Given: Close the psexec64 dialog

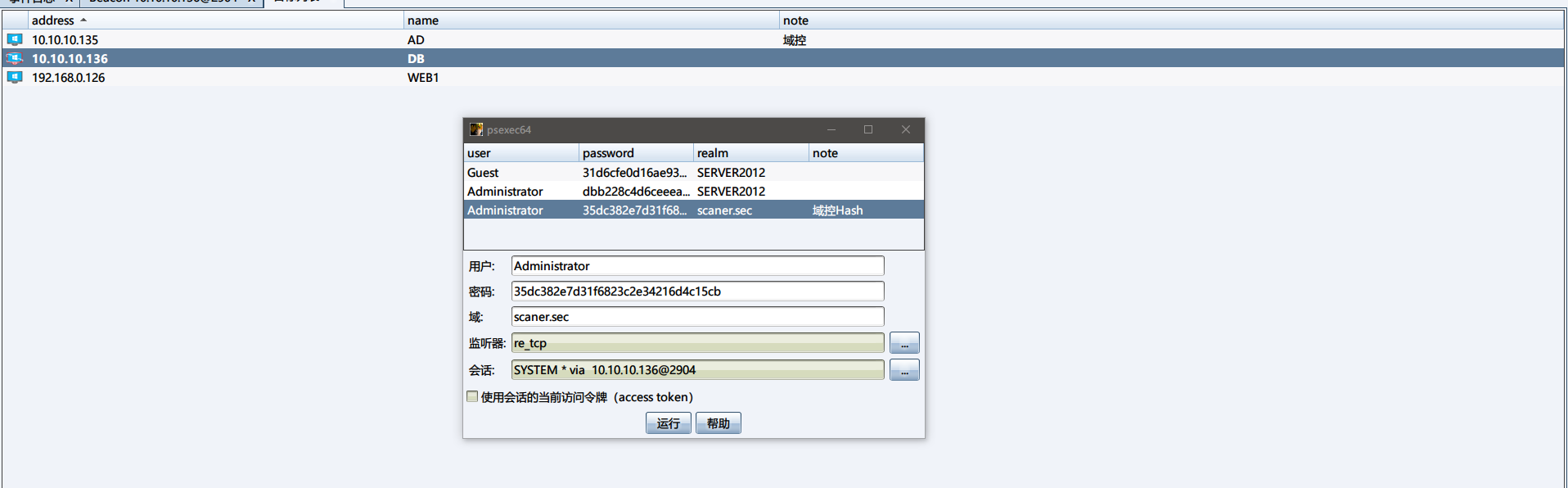Looking at the screenshot, I should coord(906,129).
